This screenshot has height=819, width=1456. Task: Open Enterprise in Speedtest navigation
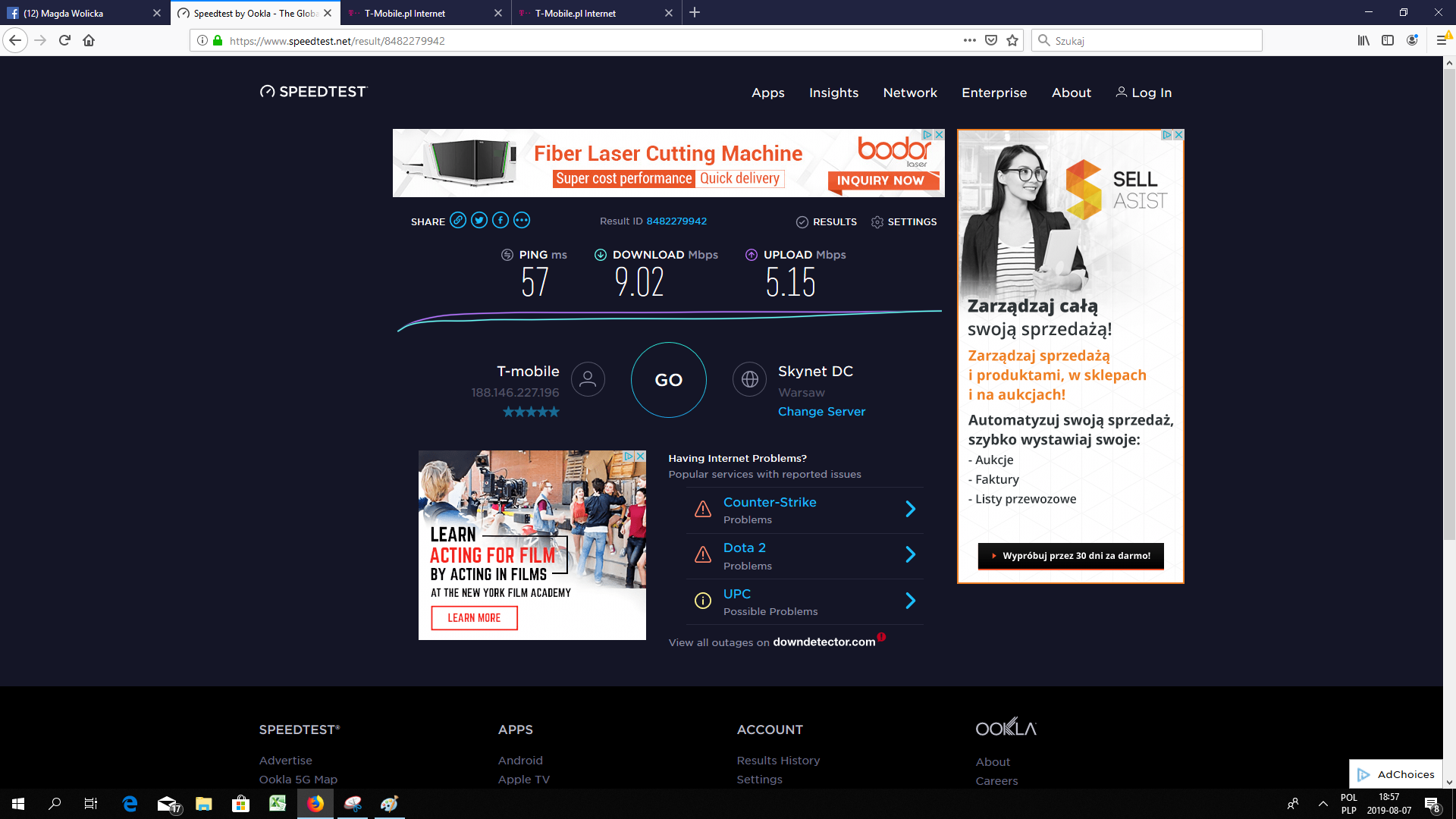pyautogui.click(x=994, y=93)
